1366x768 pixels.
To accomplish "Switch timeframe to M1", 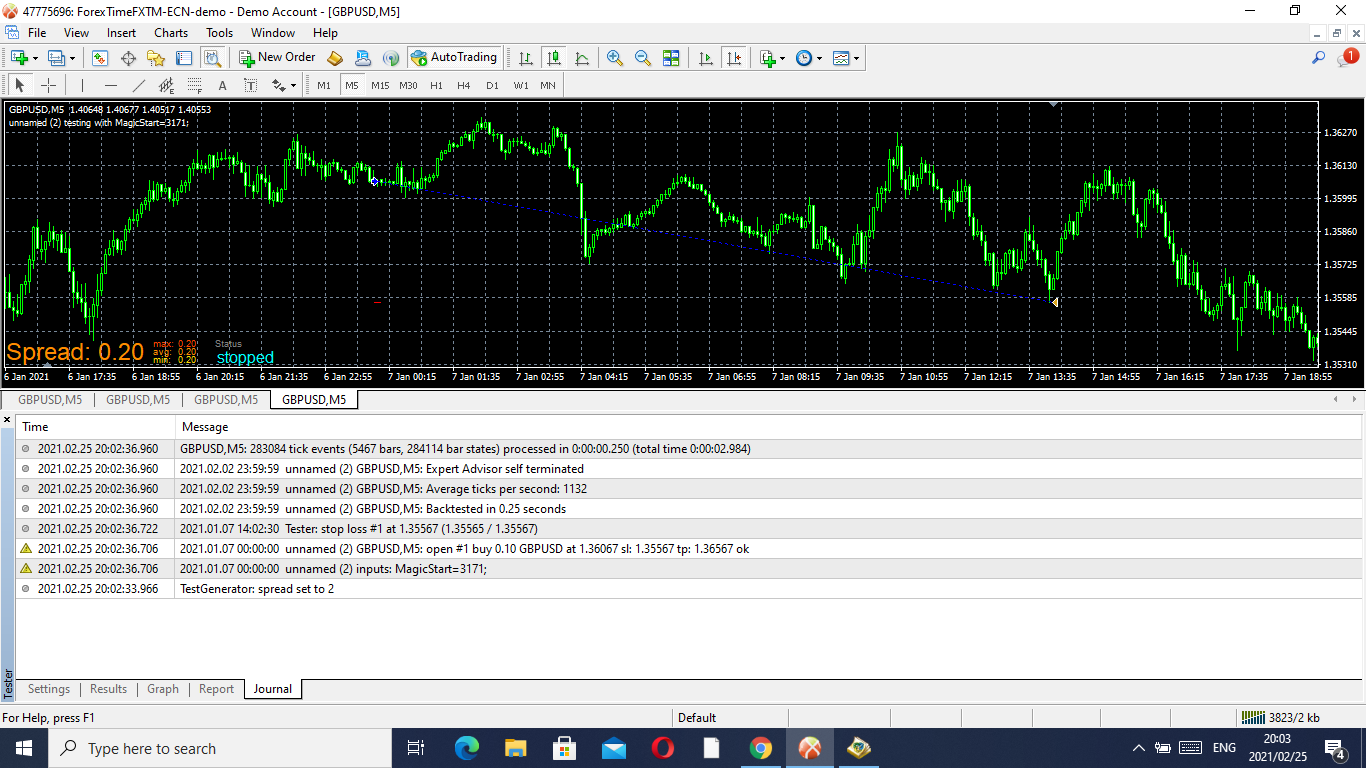I will click(x=324, y=85).
